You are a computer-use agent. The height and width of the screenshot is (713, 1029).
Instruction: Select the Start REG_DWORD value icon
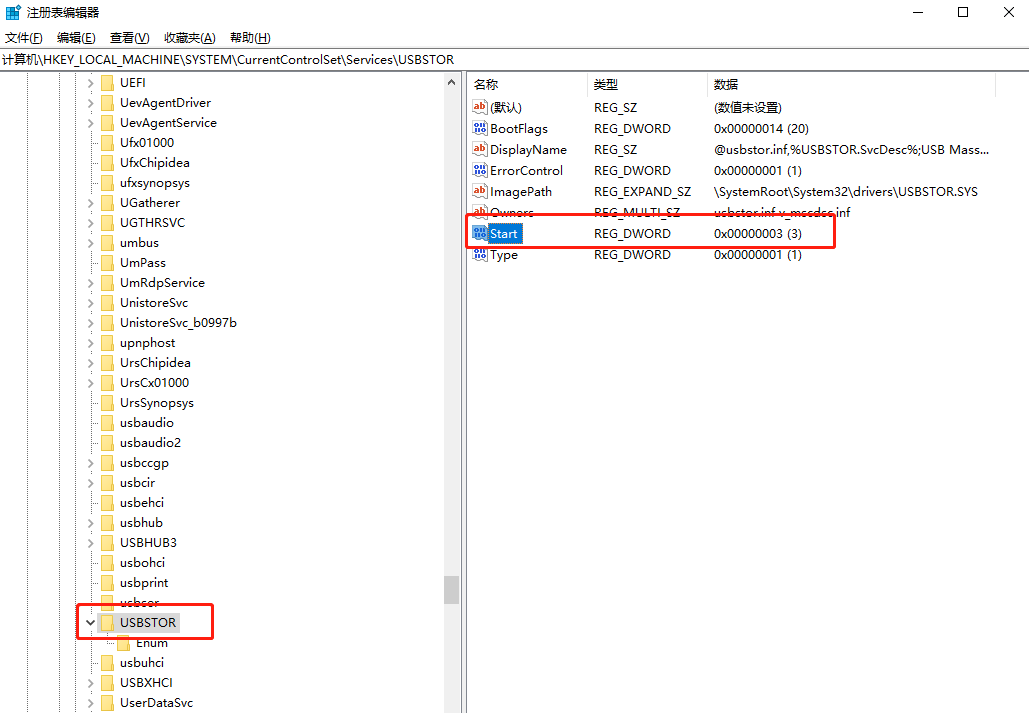(x=480, y=233)
